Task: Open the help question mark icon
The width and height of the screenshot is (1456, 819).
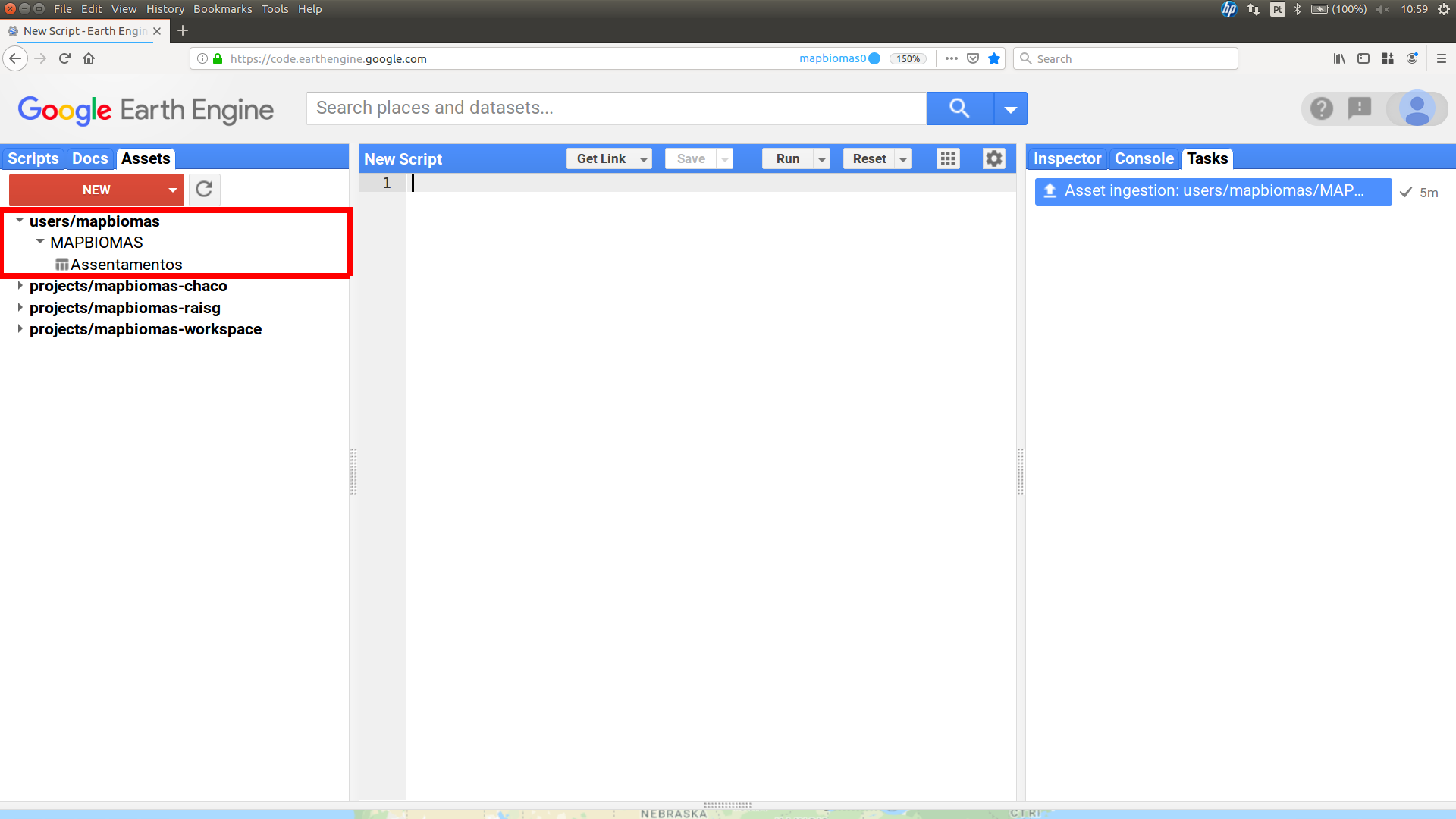Action: 1321,108
